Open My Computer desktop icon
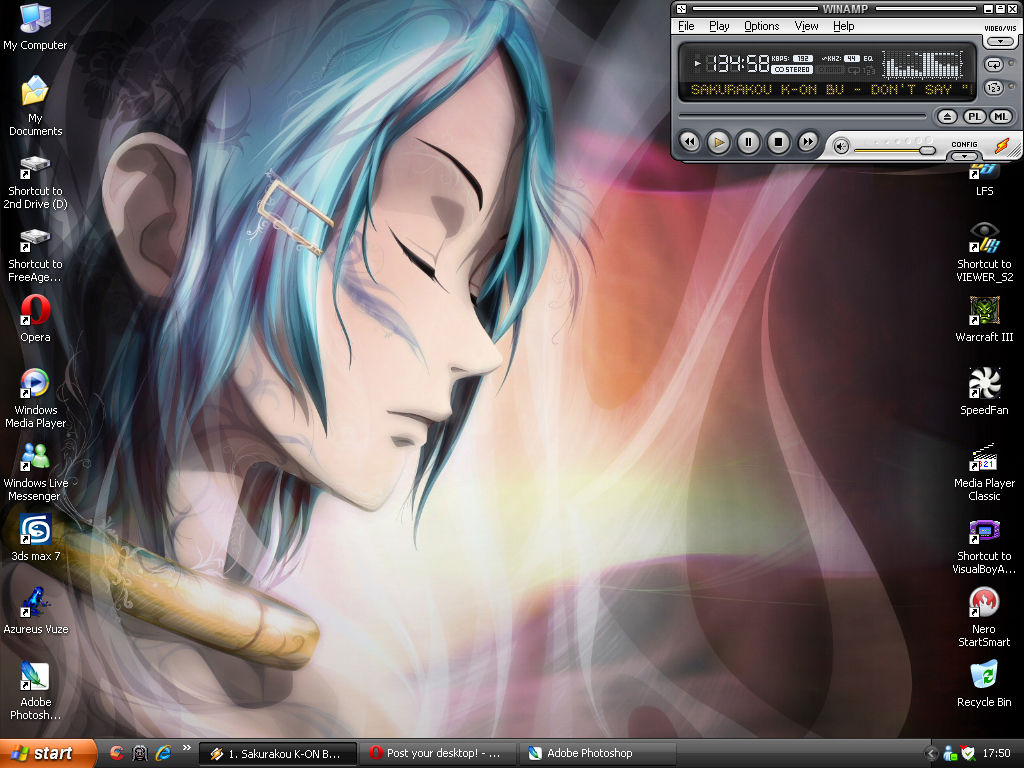 click(x=35, y=18)
